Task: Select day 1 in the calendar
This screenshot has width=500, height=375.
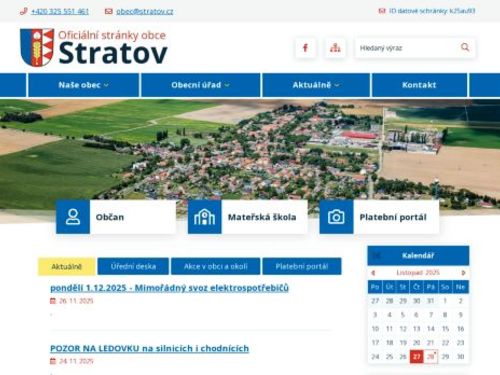Action: click(x=445, y=301)
